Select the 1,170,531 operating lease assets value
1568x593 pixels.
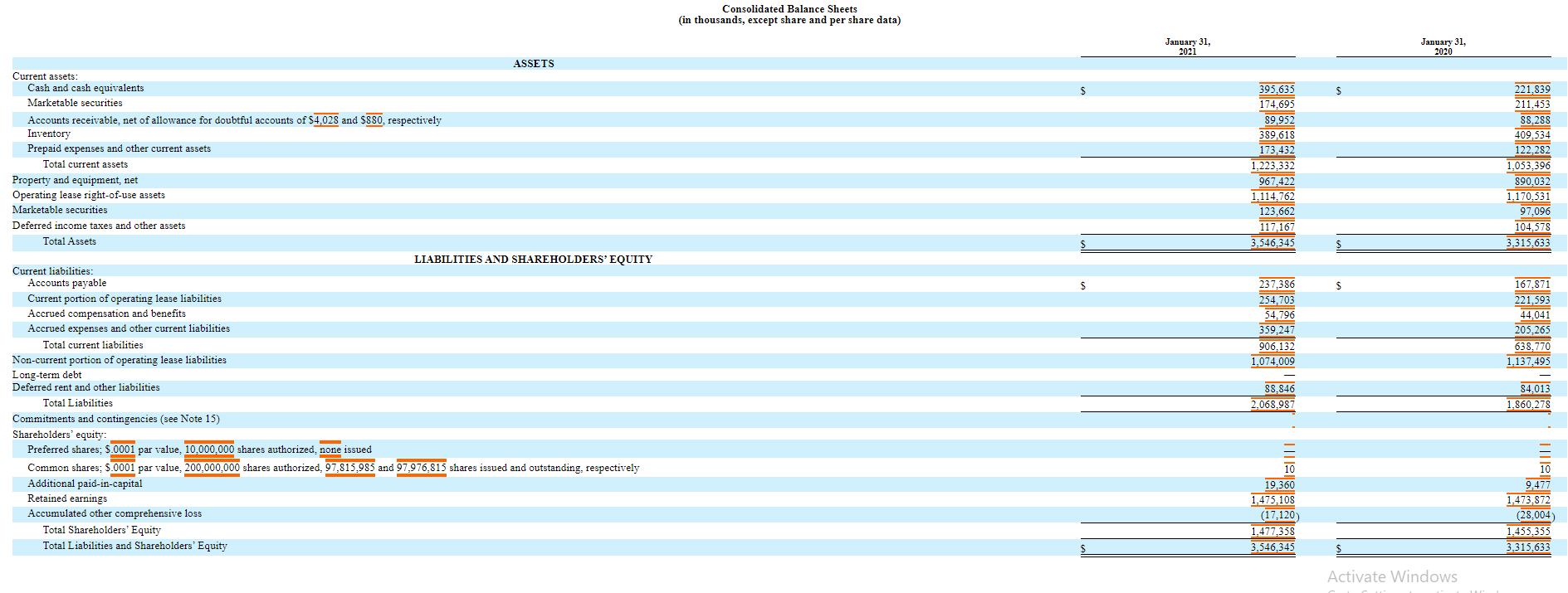tap(1528, 197)
